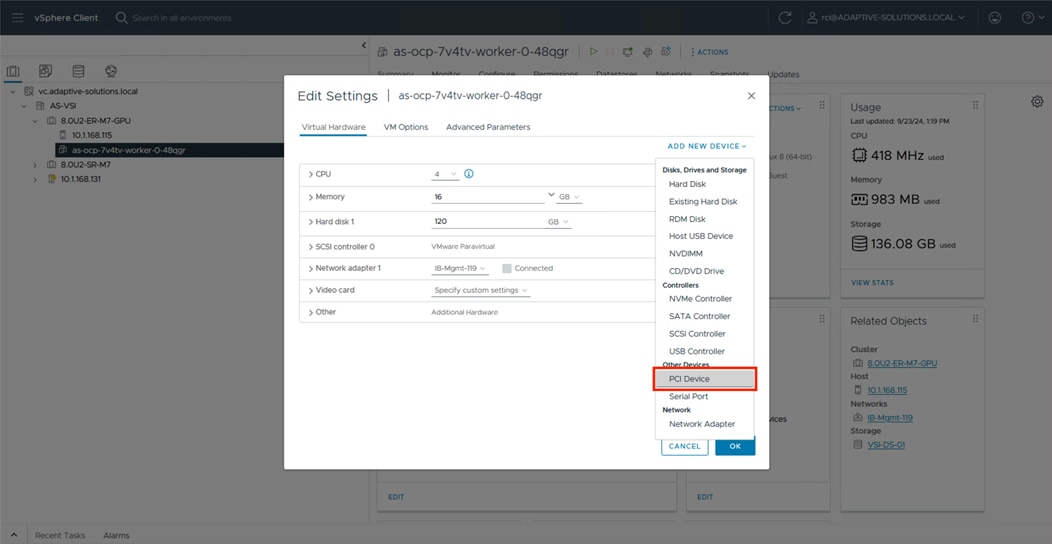The image size is (1052, 544).
Task: Click the dashboard settings gear icon
Action: coord(1037,102)
